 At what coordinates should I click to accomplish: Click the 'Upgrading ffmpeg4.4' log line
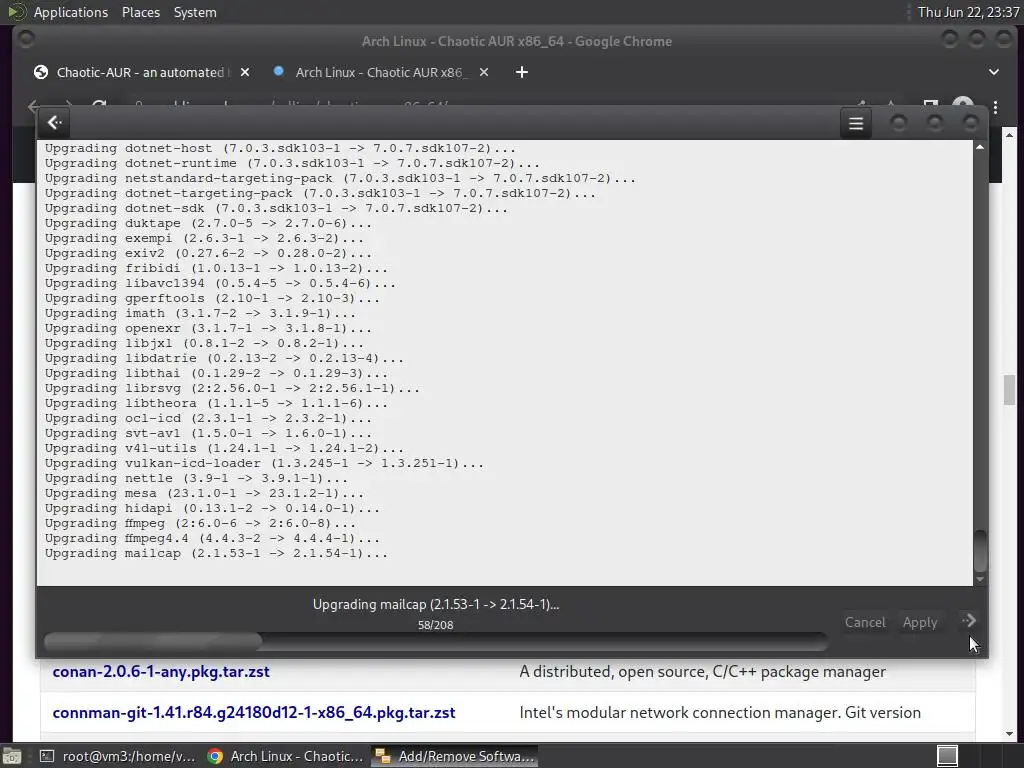point(212,538)
